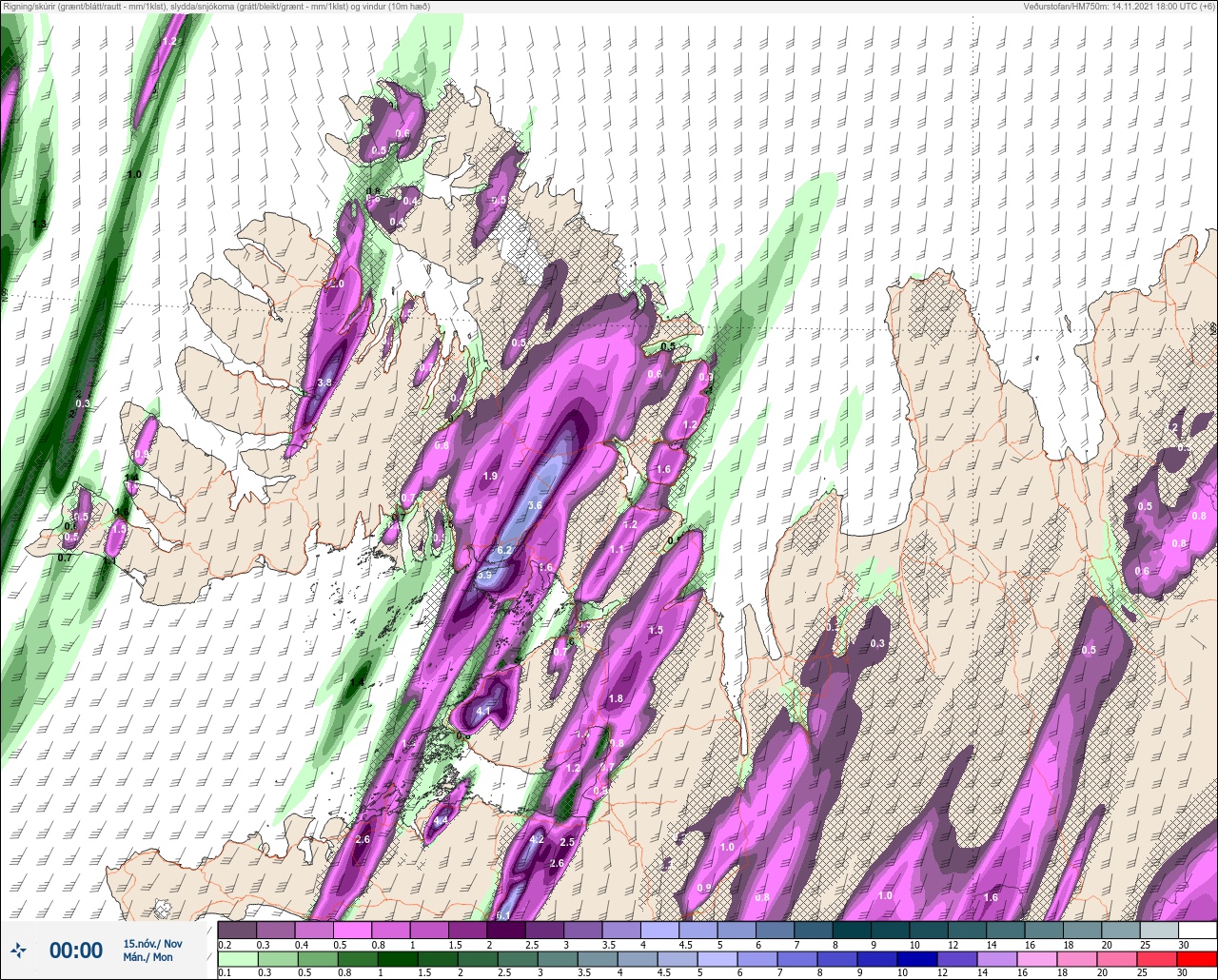Screen dimensions: 1218x980
Task: Click the pale mint swatch starting the lower legend
Action: click(x=237, y=959)
